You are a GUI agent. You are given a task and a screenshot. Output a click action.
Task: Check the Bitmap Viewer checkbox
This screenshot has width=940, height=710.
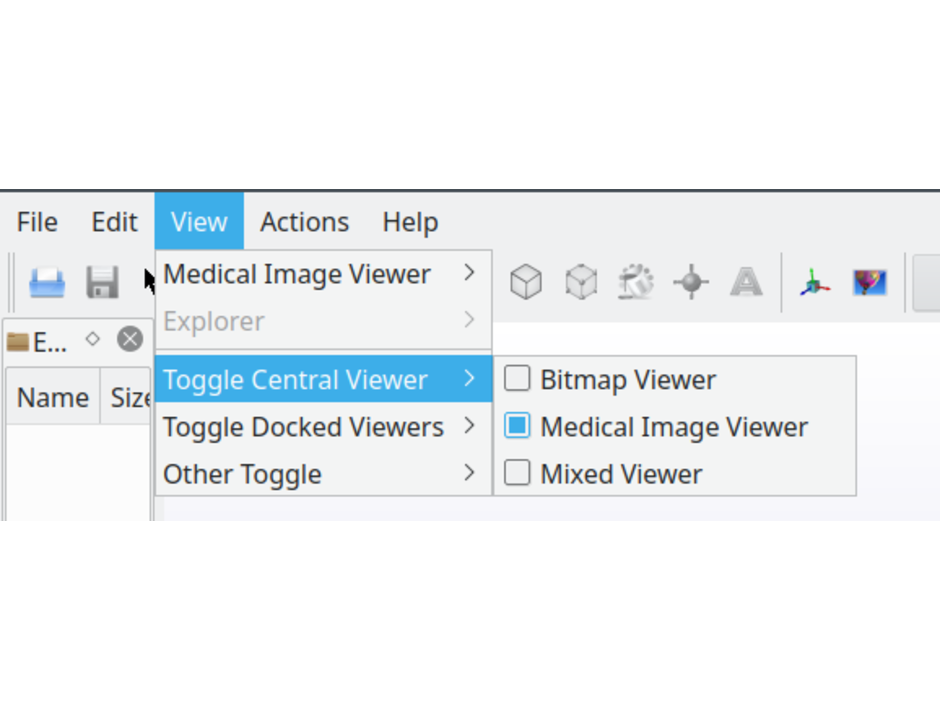(517, 379)
